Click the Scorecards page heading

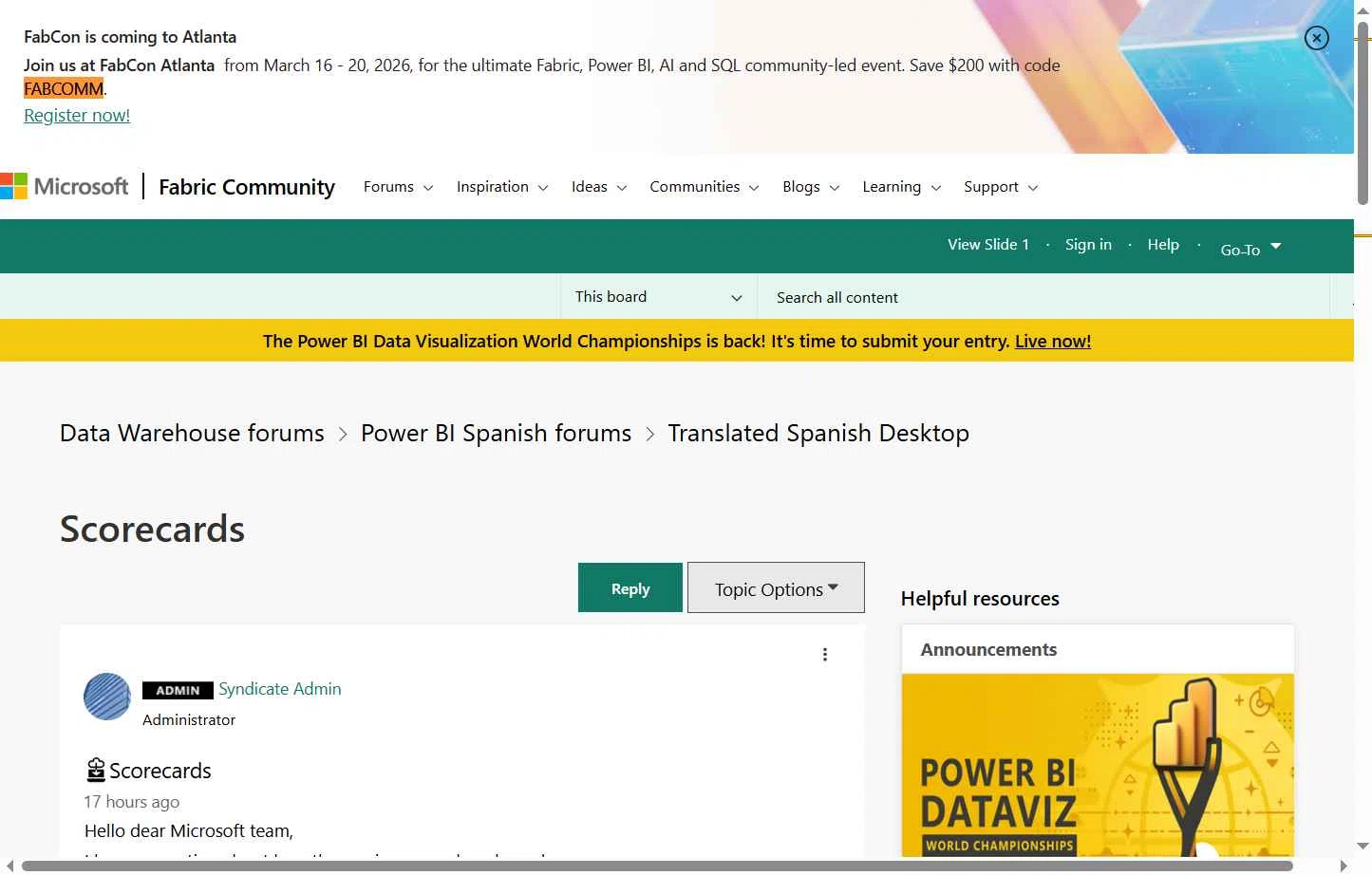(x=152, y=529)
